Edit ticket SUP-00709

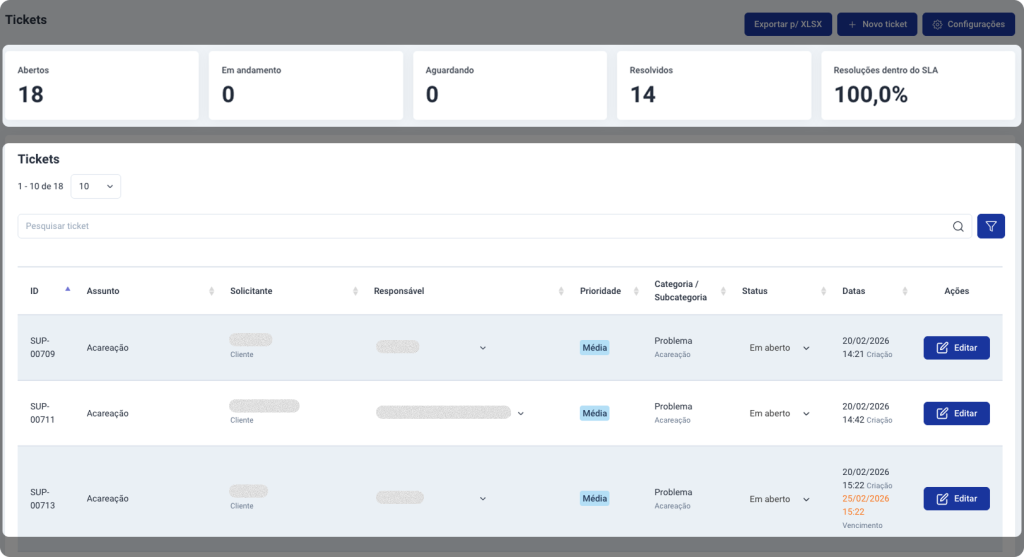pyautogui.click(x=956, y=348)
